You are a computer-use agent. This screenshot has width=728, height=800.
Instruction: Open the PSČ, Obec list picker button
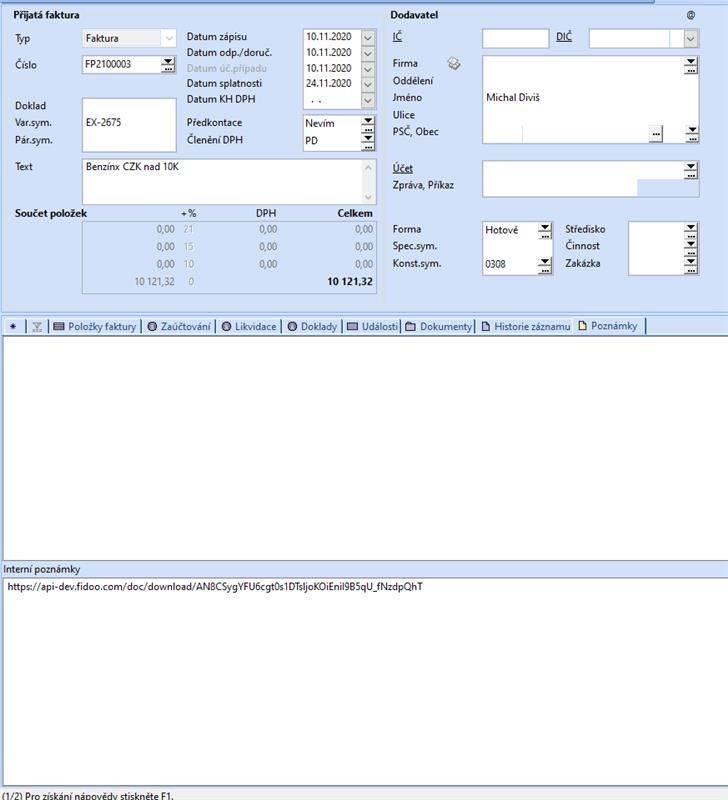692,134
